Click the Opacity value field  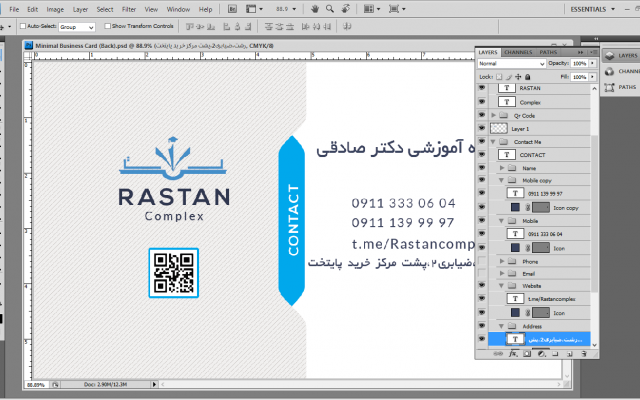point(580,63)
